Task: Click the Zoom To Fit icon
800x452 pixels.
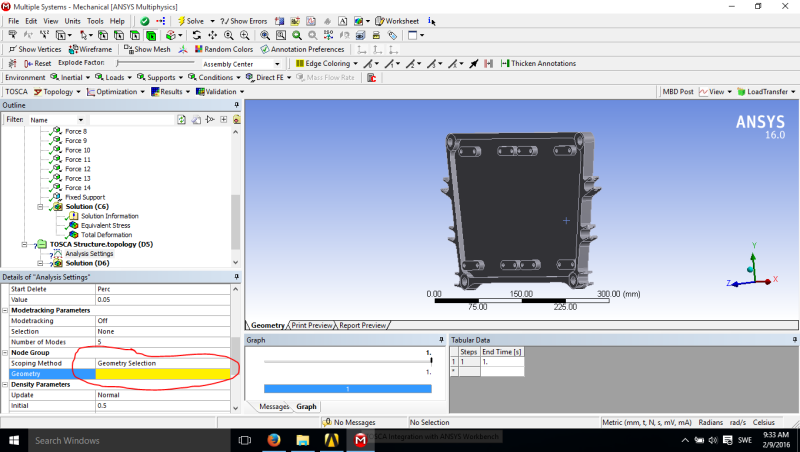Action: (265, 35)
